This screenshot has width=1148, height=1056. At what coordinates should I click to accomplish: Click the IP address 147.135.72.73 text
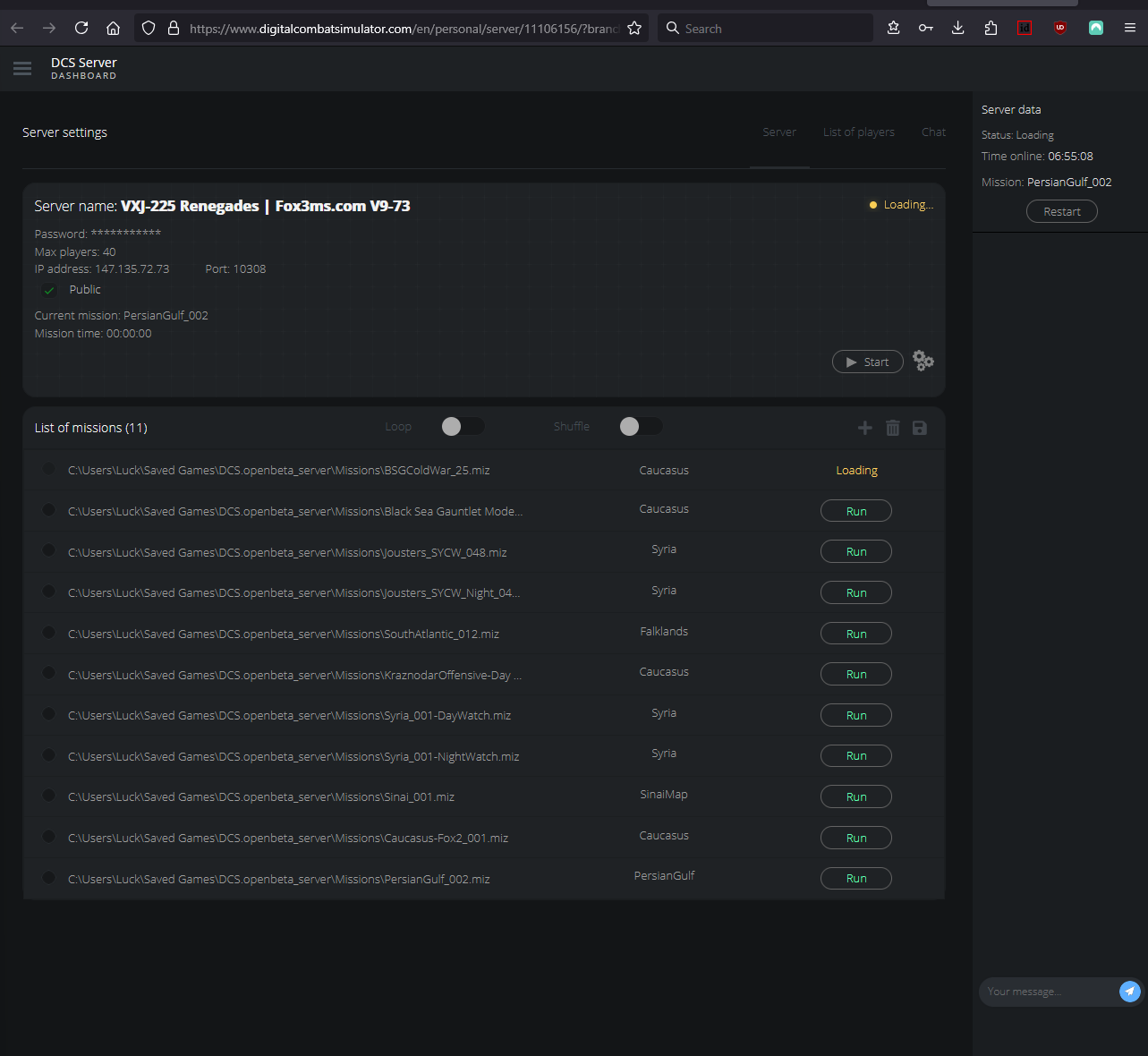pos(102,268)
